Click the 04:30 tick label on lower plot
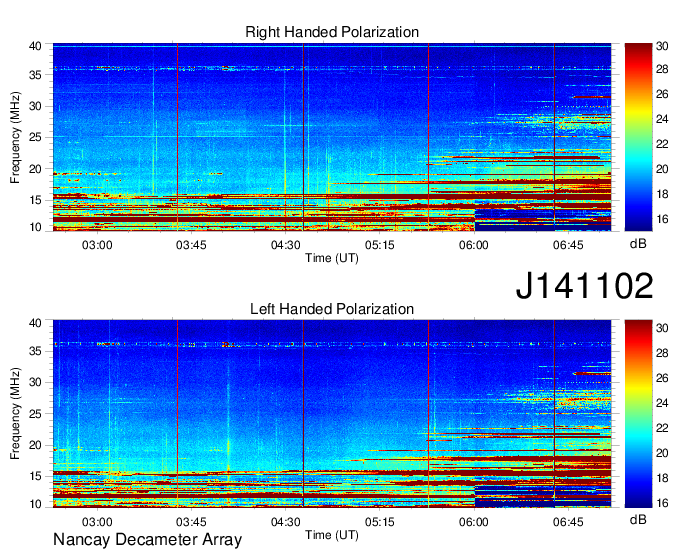The height and width of the screenshot is (552, 680). [x=285, y=522]
